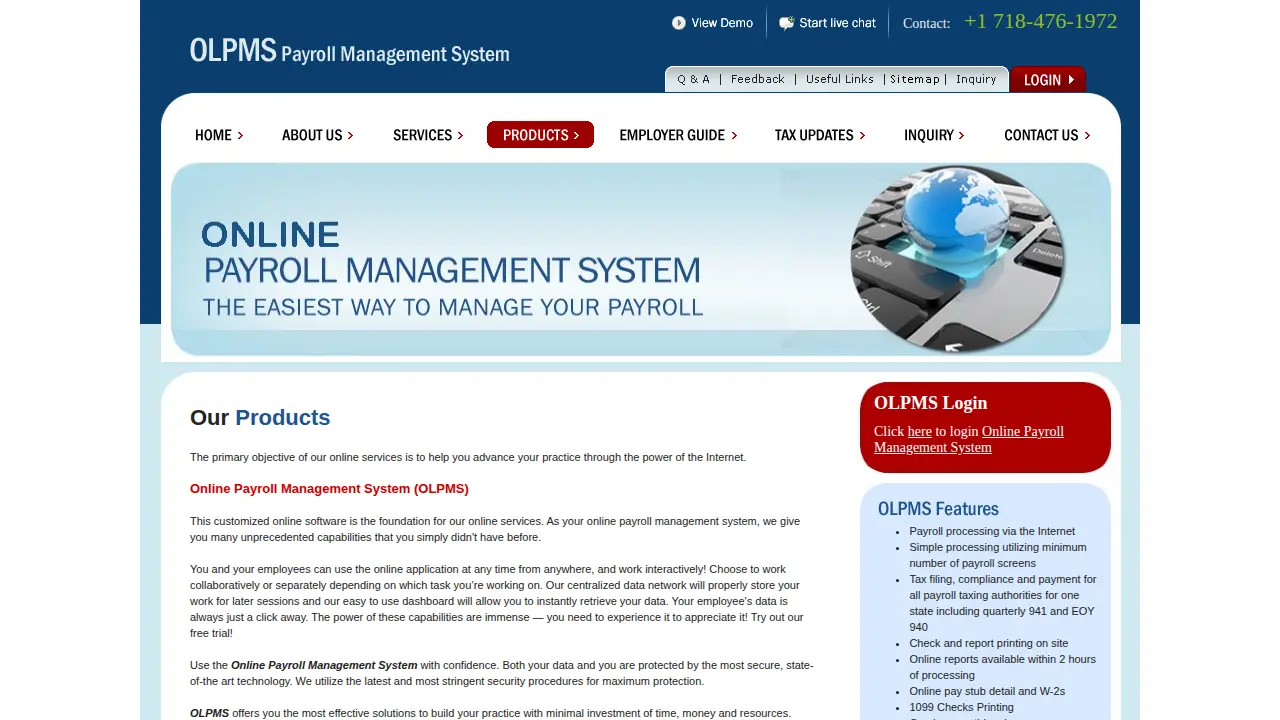Expand the TAX UPDATES menu
The width and height of the screenshot is (1280, 720).
coord(820,135)
